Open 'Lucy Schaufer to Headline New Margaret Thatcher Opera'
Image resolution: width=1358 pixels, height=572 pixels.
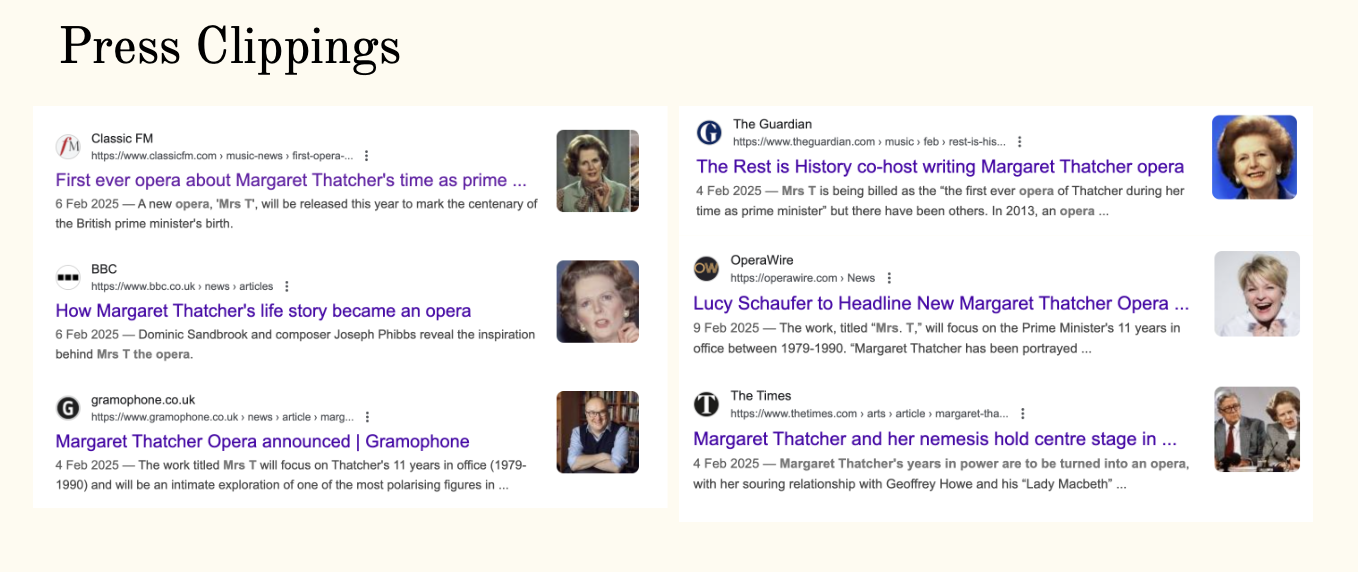point(941,303)
